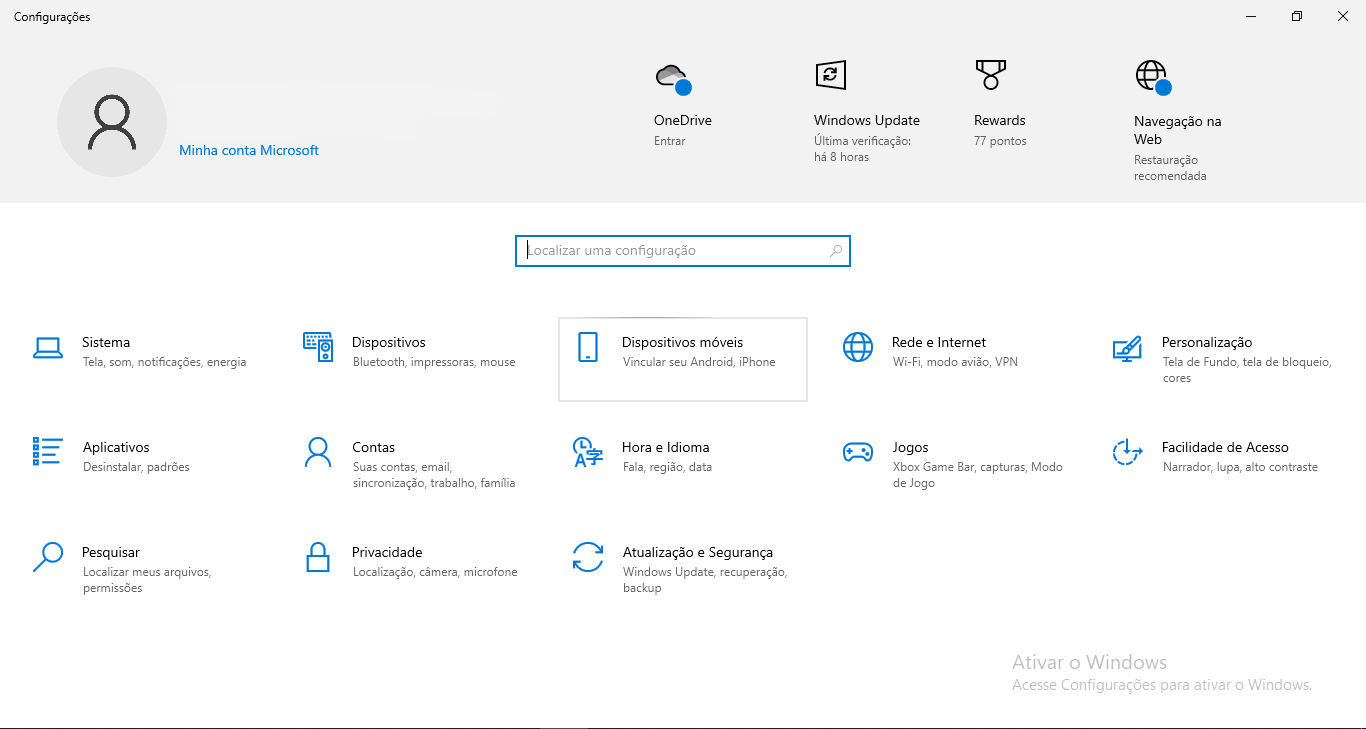Viewport: 1366px width, 729px height.
Task: Click the OneDrive cloud icon
Action: coord(671,77)
